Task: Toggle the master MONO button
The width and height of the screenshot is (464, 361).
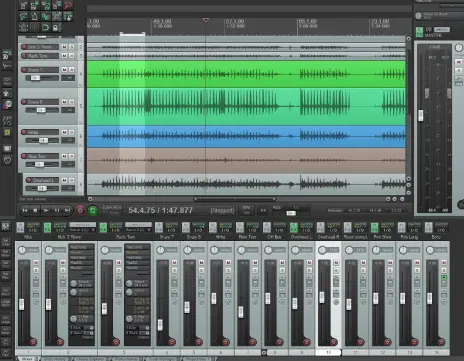Action: pos(442,30)
